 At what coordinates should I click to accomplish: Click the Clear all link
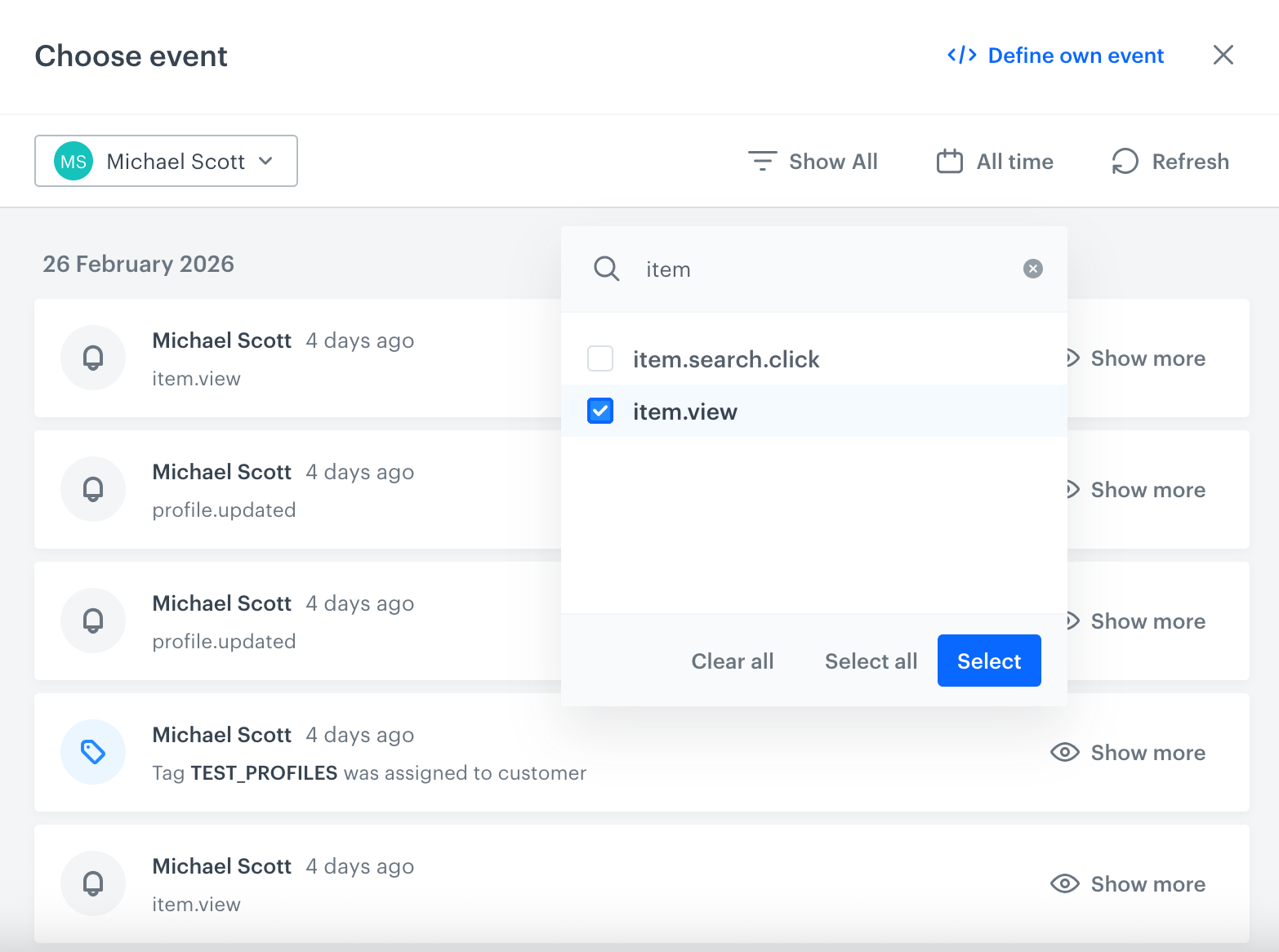tap(732, 661)
